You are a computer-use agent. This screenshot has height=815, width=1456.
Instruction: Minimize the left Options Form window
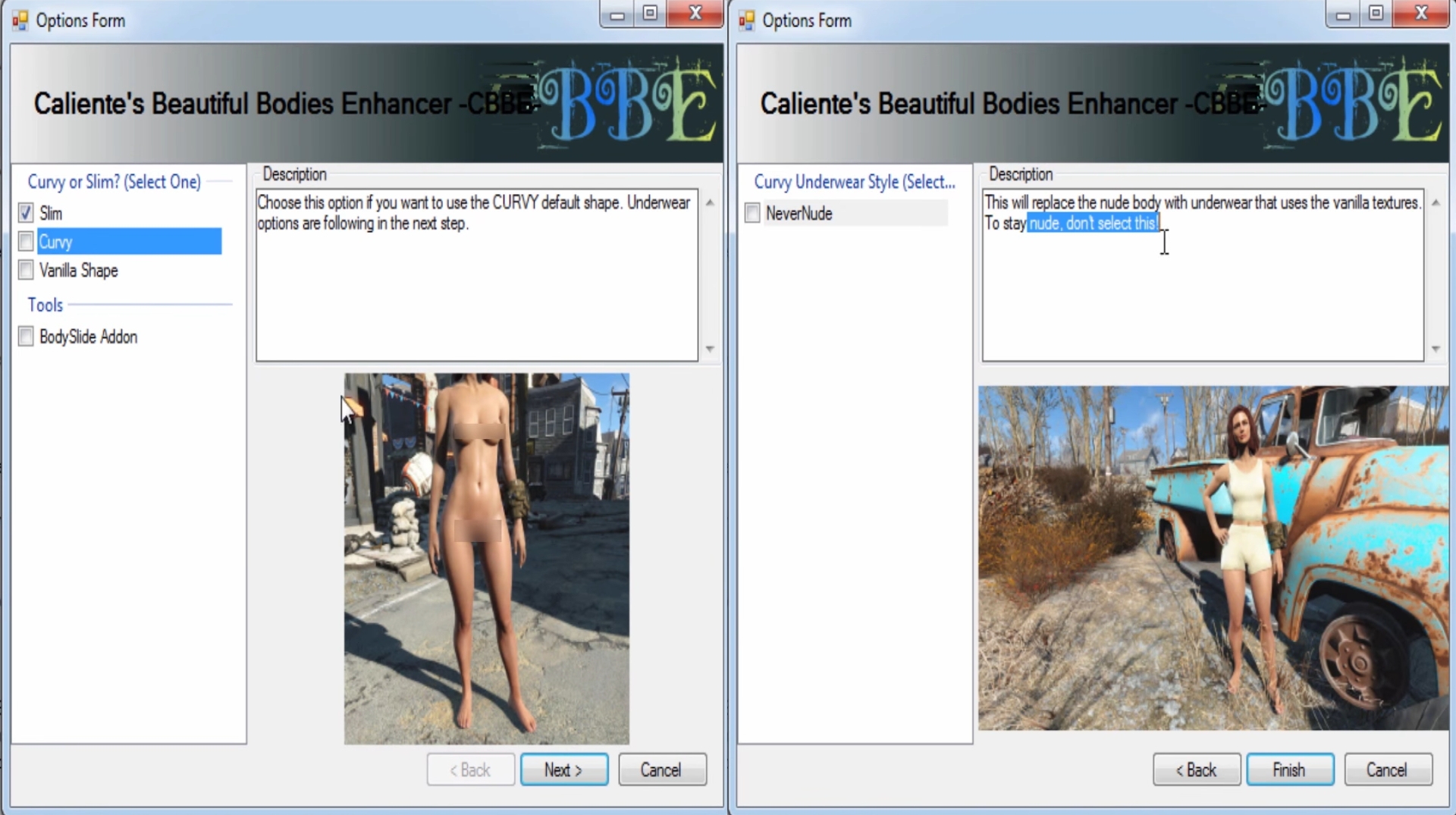[x=617, y=14]
